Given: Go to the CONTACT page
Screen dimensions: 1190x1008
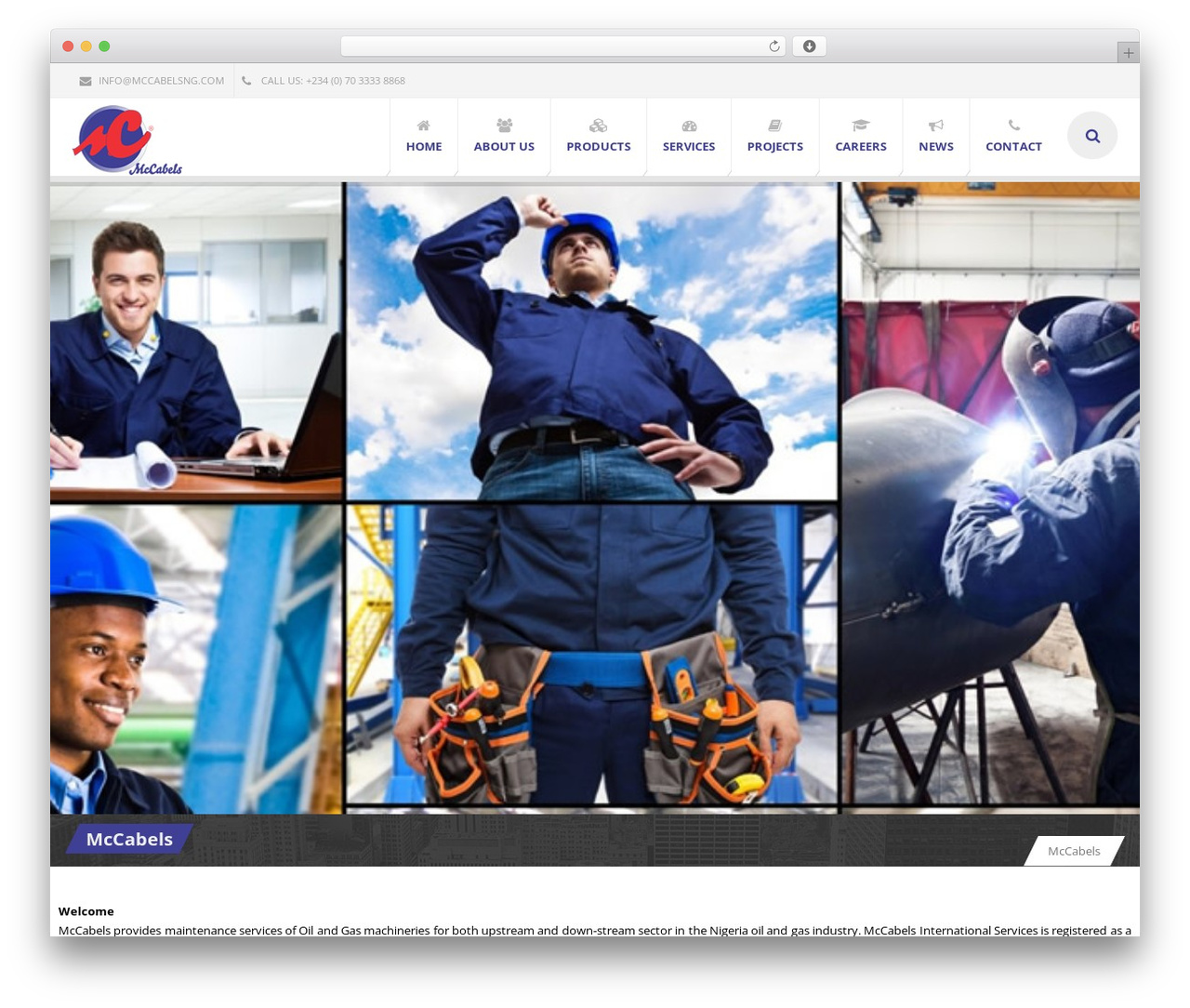Looking at the screenshot, I should coord(1013,147).
